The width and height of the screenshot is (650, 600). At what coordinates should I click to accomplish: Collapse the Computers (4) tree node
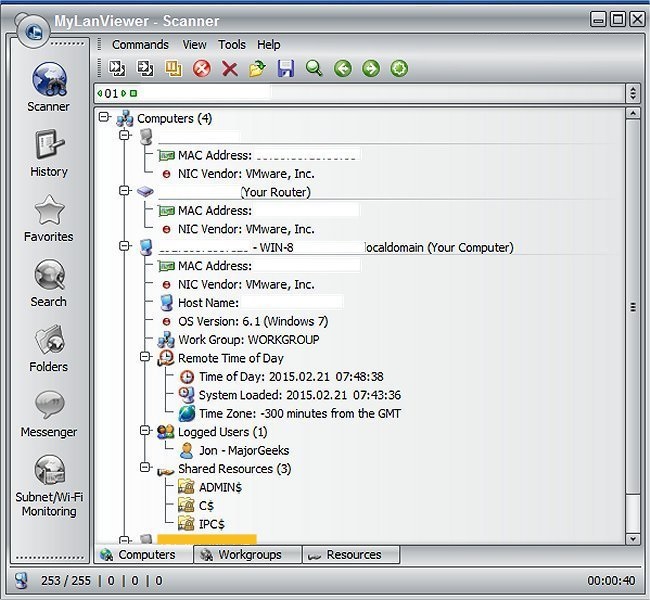click(x=104, y=119)
